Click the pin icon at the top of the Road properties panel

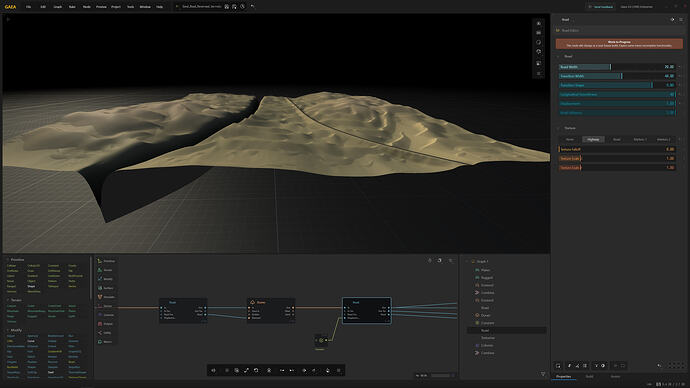[672, 19]
